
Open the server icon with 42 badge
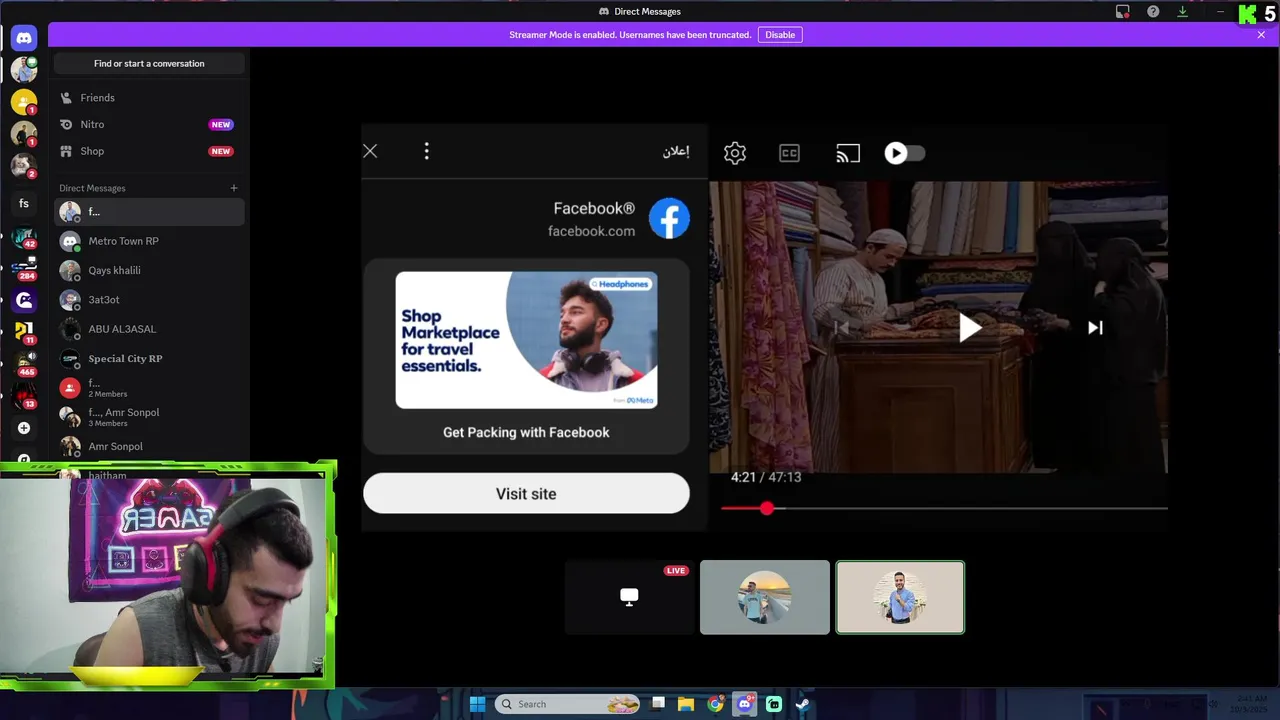[24, 238]
